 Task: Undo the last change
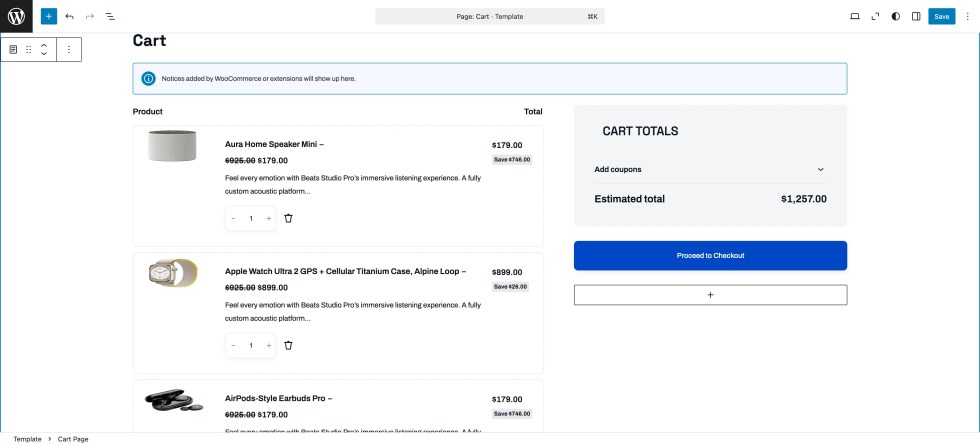(69, 16)
